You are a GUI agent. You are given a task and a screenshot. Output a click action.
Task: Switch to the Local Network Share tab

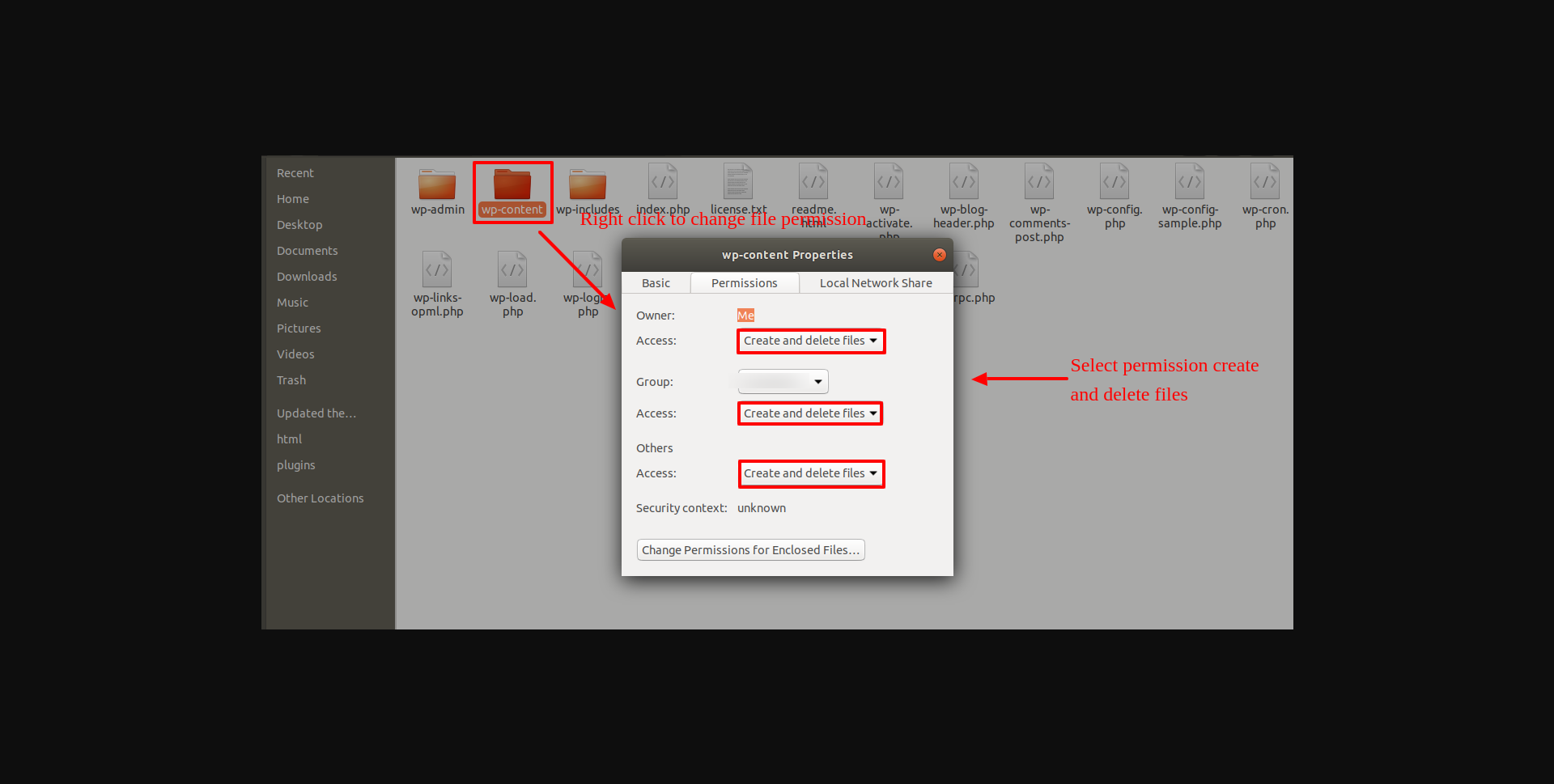875,283
